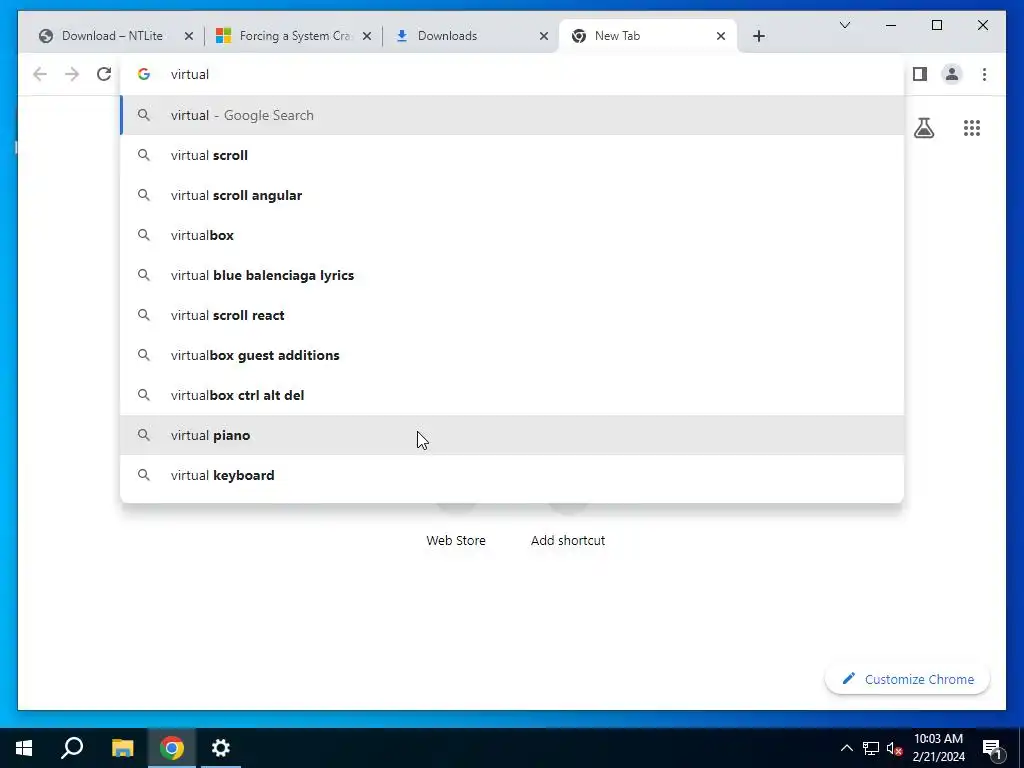Image resolution: width=1024 pixels, height=768 pixels.
Task: Expand the tab search chevron
Action: pyautogui.click(x=844, y=25)
